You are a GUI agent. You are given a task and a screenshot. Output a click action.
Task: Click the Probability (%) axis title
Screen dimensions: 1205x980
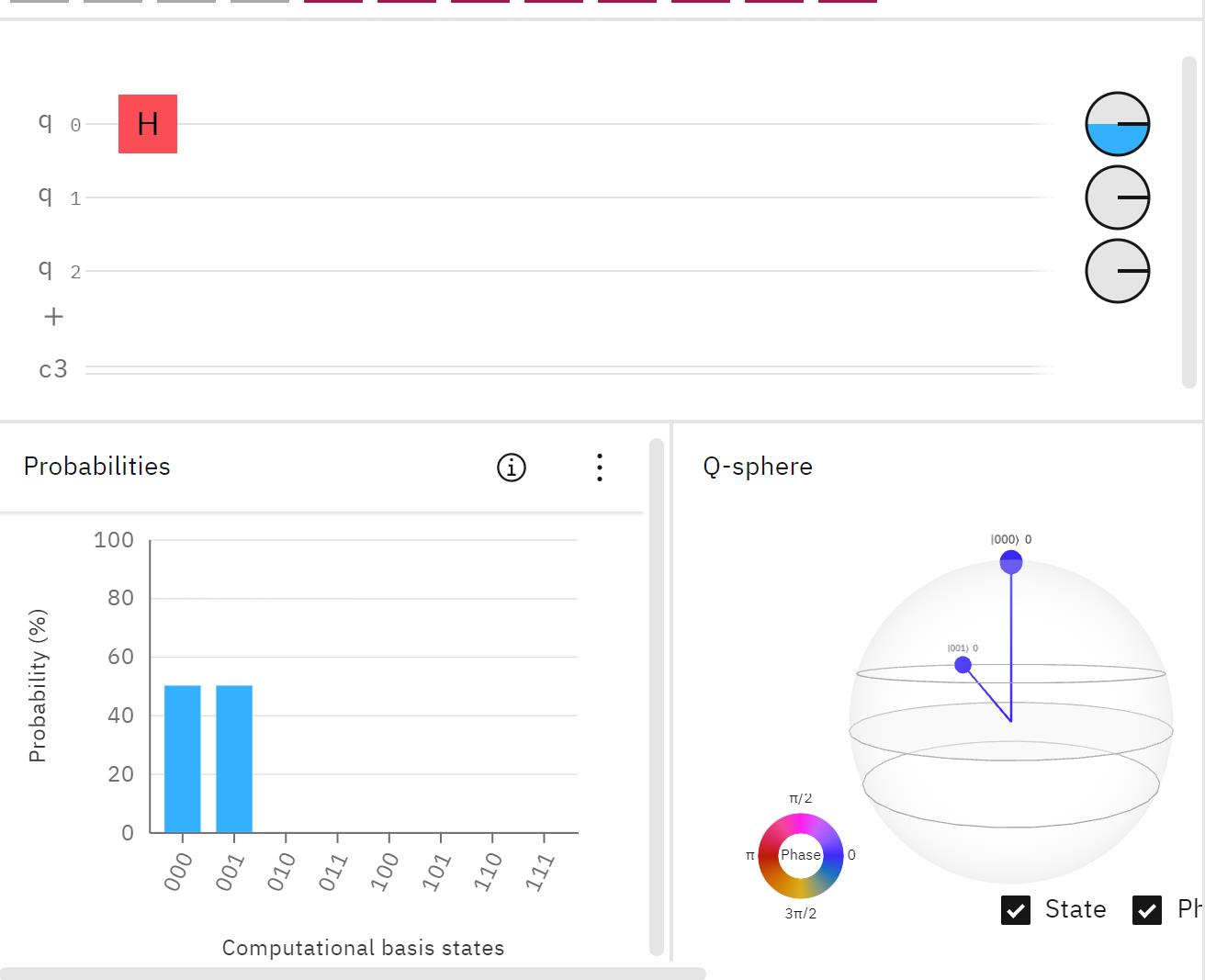(38, 685)
